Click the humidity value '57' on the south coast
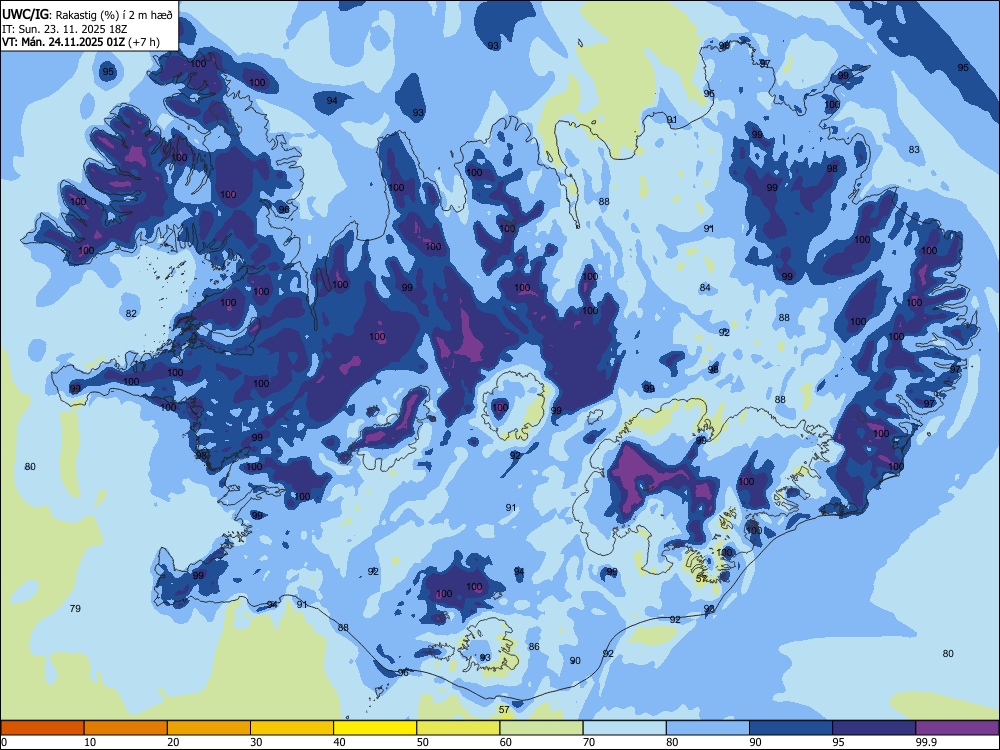This screenshot has height=750, width=1000. coord(504,709)
